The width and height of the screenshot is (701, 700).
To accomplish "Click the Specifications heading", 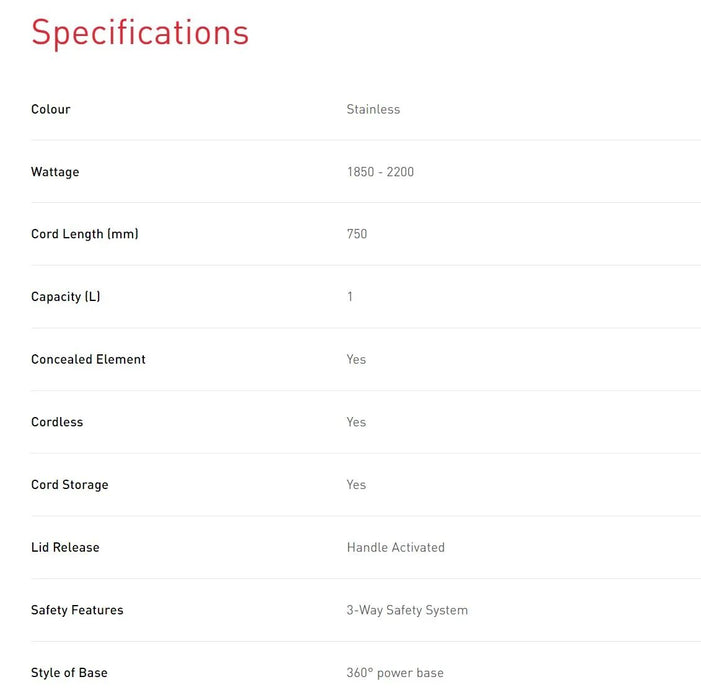I will [140, 33].
